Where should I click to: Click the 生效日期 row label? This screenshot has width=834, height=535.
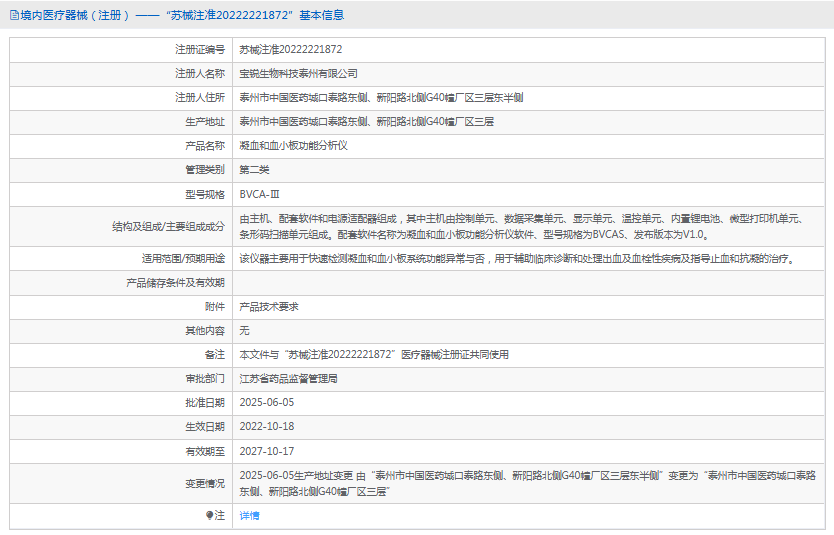(205, 427)
